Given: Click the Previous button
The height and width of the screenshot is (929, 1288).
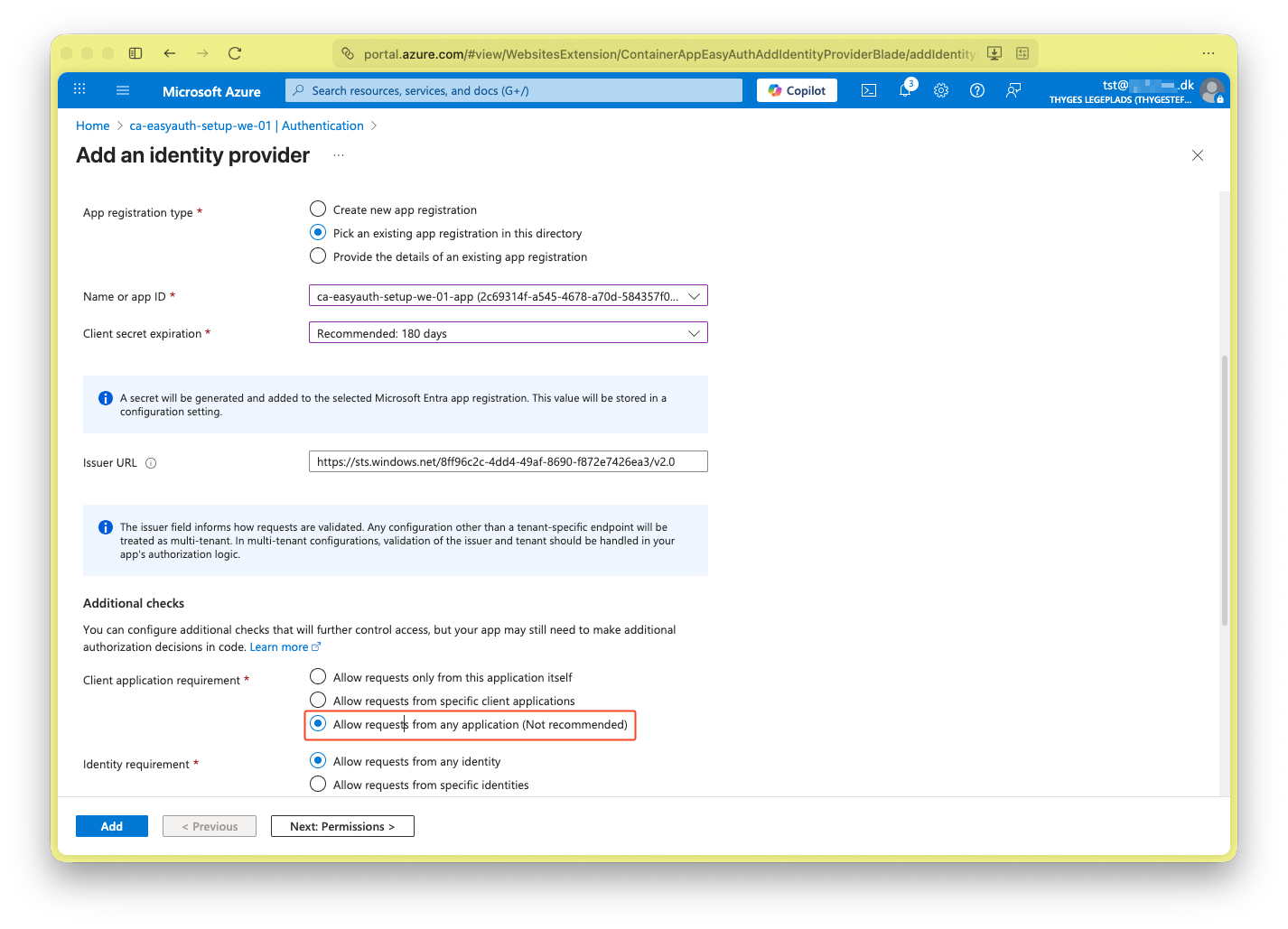Looking at the screenshot, I should point(210,826).
